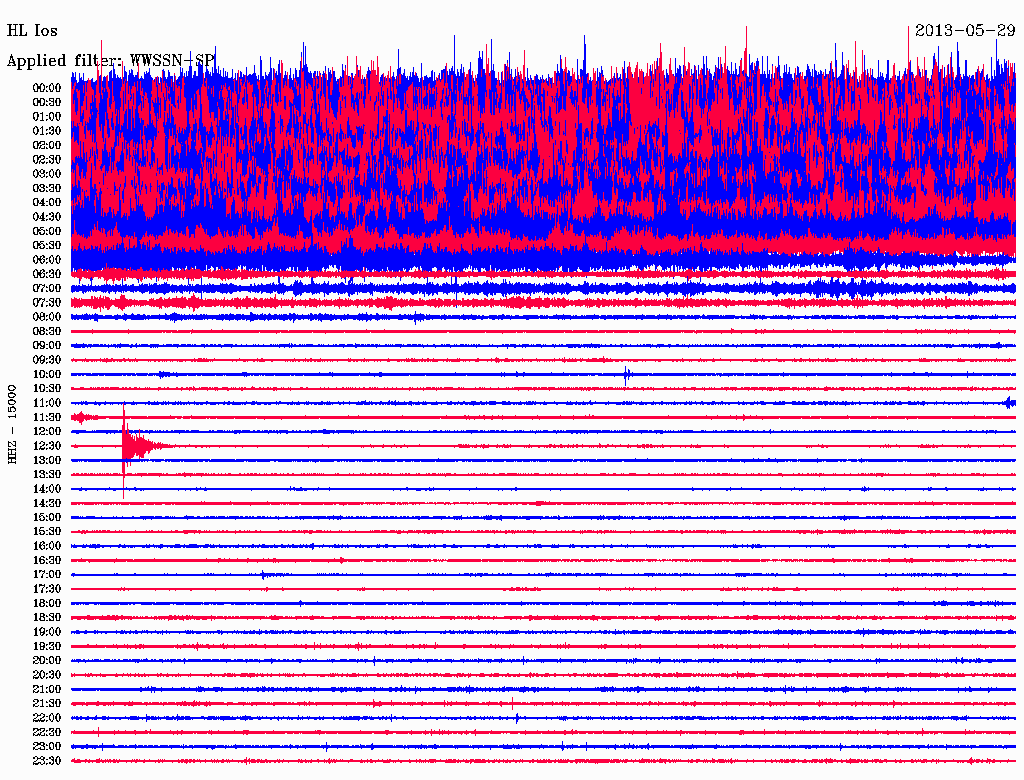
Task: Click the blue spike on 17:00 trace
Action: 263,575
